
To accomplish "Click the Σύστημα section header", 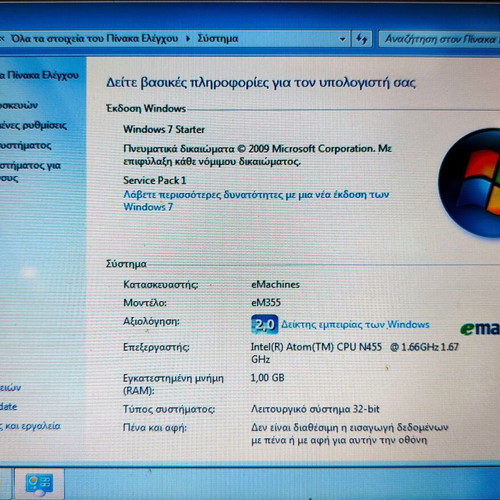I will coord(126,264).
